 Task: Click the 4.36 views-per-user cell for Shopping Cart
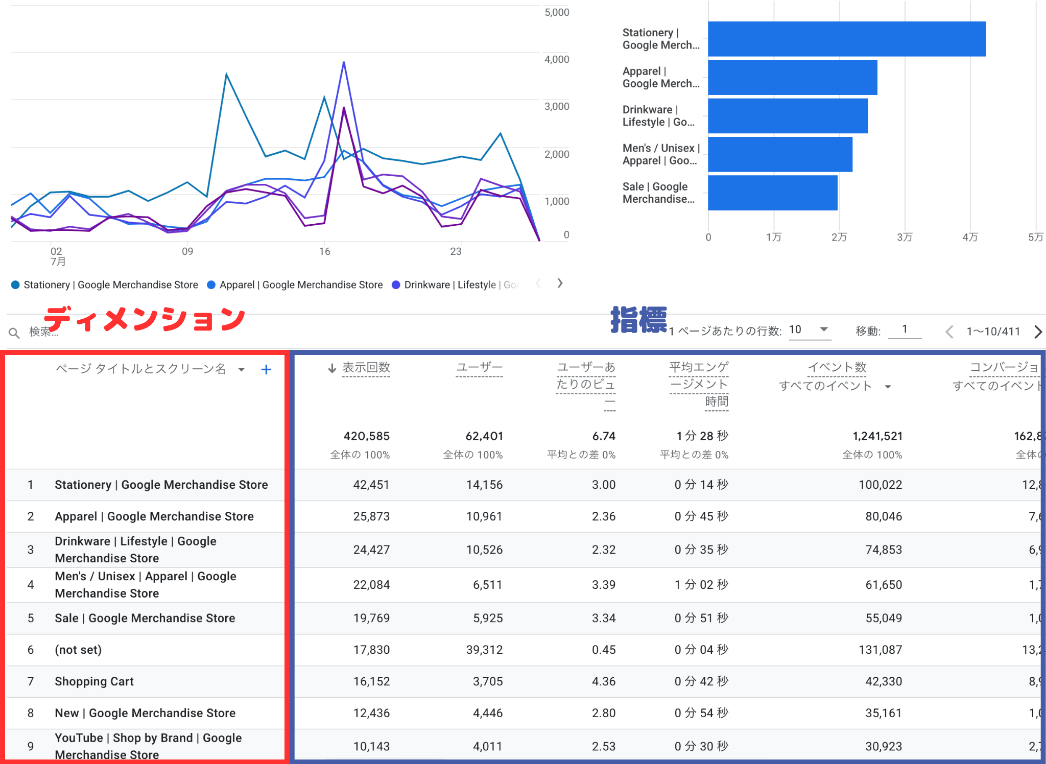pyautogui.click(x=604, y=682)
